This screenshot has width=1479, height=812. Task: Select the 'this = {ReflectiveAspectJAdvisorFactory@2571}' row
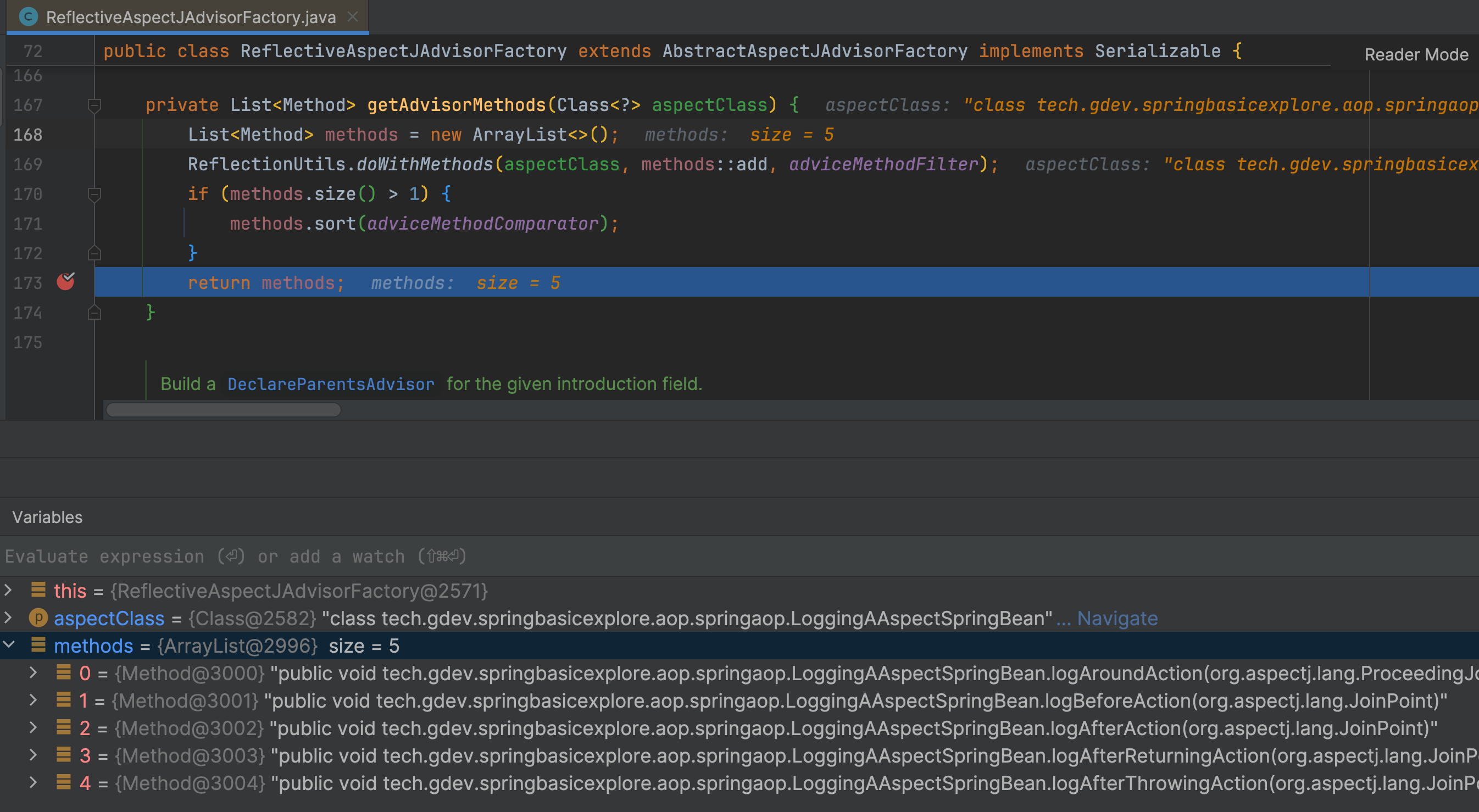740,591
